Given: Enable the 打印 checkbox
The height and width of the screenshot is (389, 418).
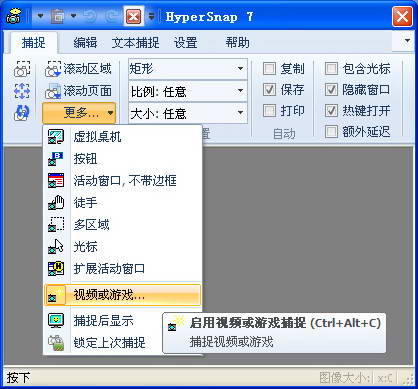Looking at the screenshot, I should [269, 111].
